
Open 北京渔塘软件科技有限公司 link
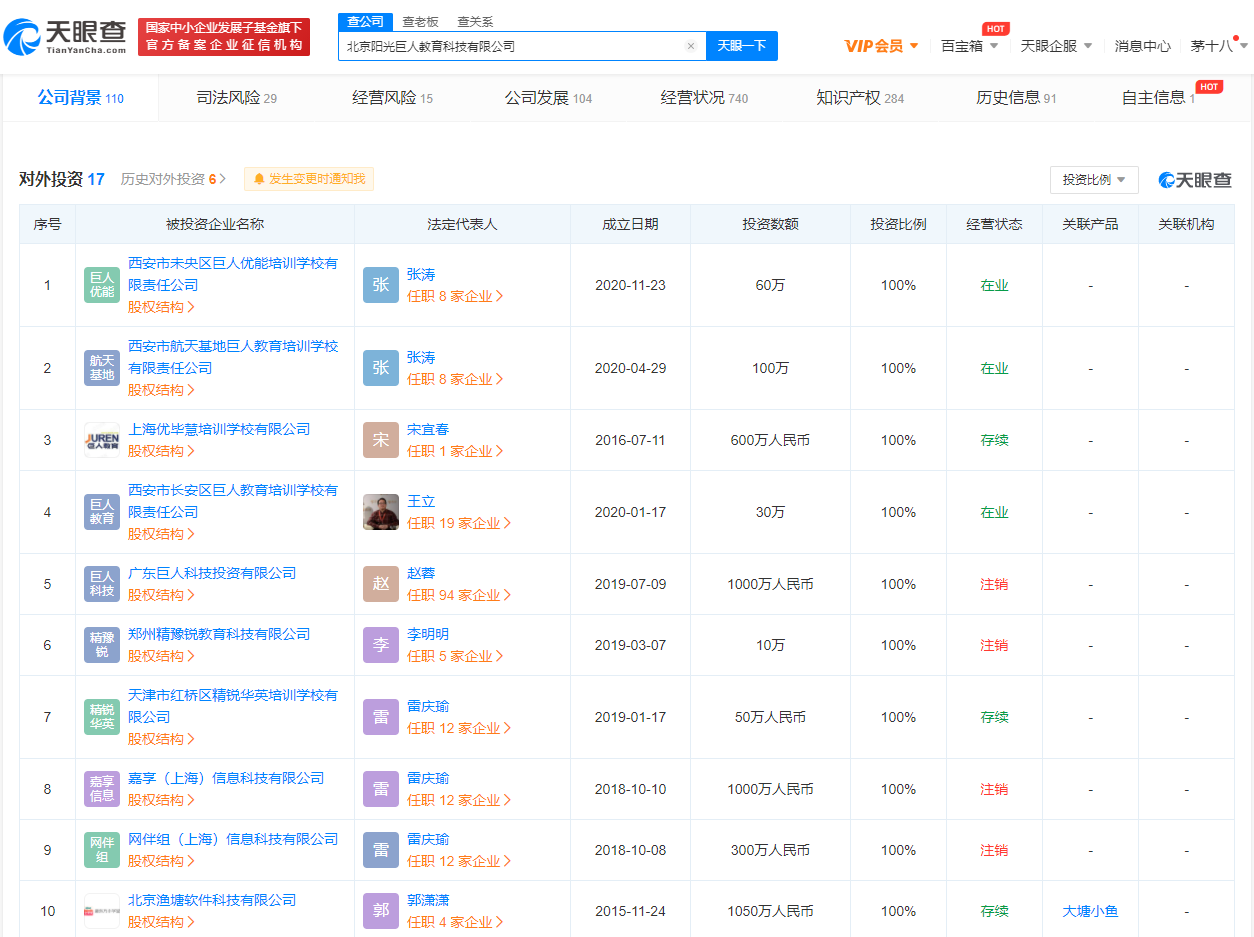click(212, 900)
